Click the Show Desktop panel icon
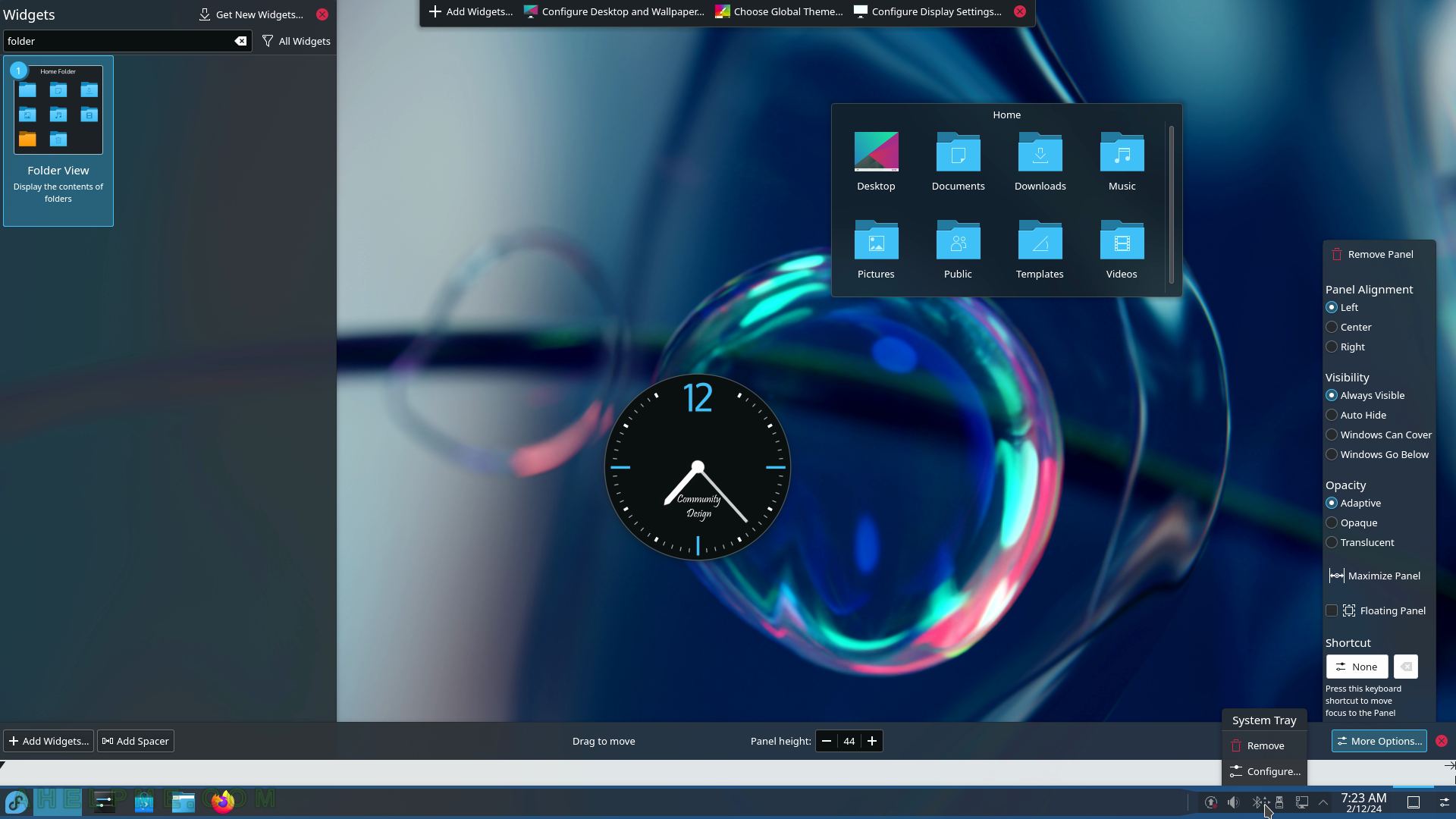 1414,802
